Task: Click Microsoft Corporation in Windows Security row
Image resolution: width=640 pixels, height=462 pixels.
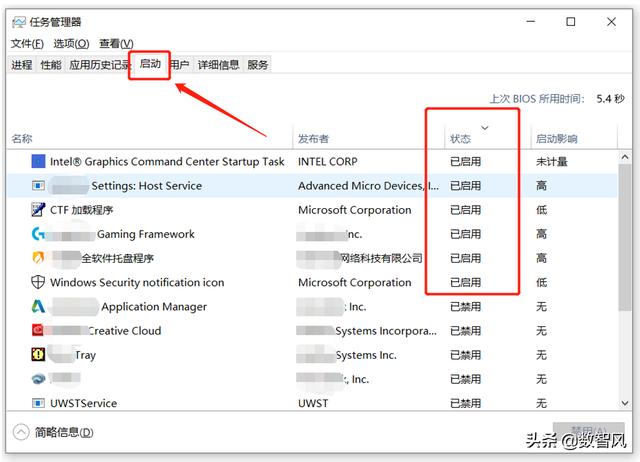Action: [355, 282]
